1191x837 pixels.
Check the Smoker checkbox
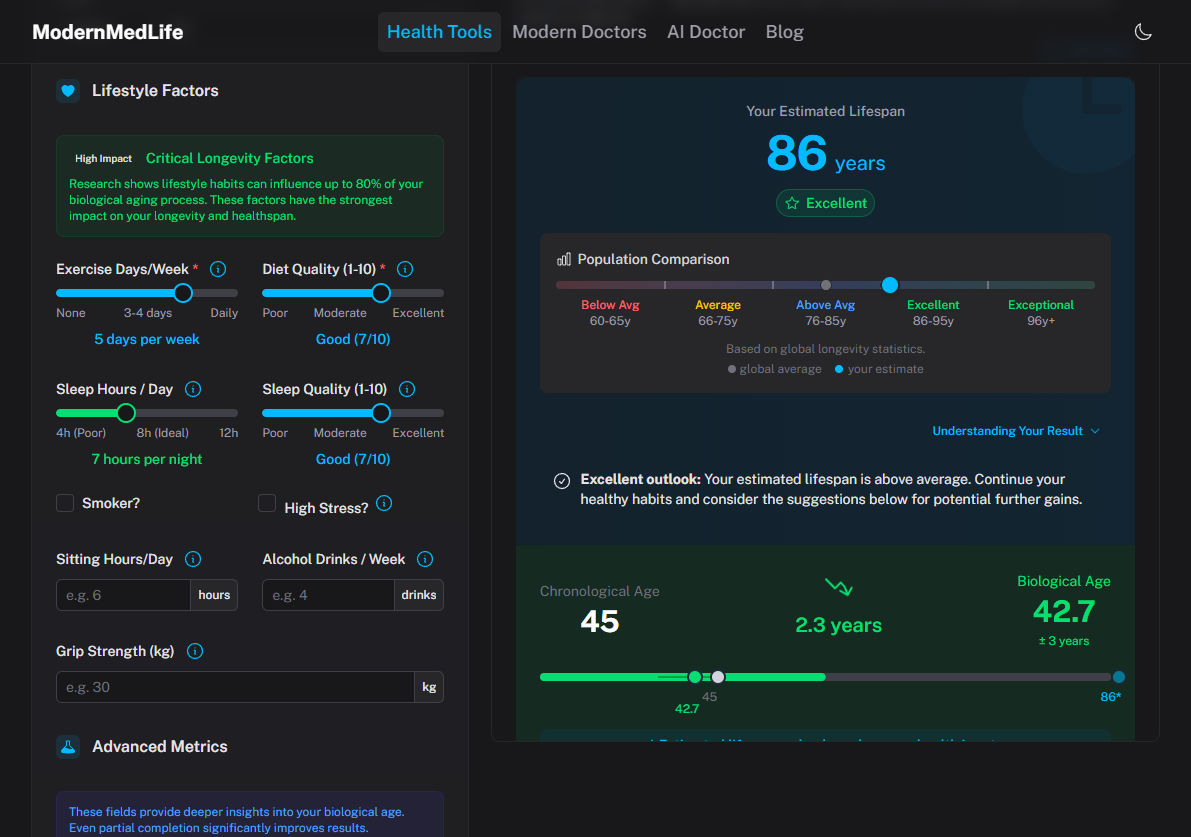tap(65, 503)
